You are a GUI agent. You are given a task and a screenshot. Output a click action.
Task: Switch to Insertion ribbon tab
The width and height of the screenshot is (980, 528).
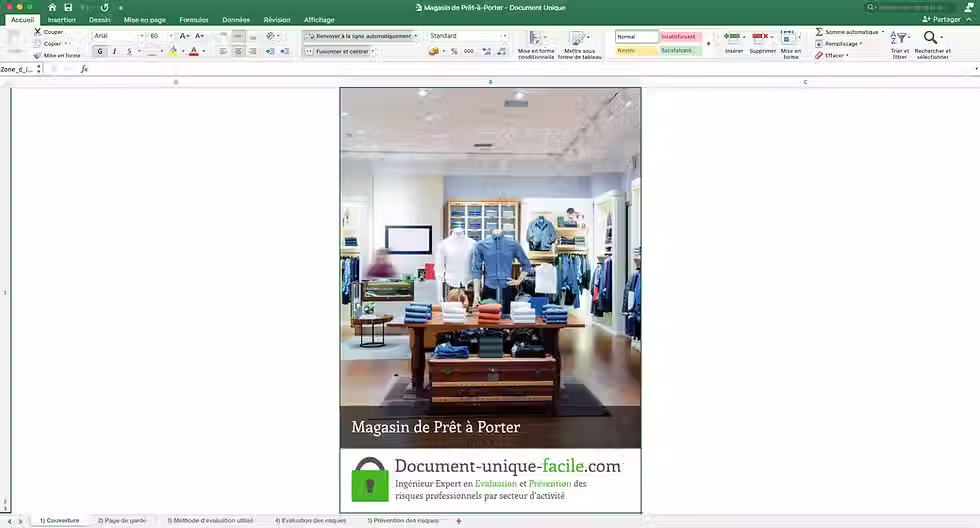pyautogui.click(x=61, y=20)
